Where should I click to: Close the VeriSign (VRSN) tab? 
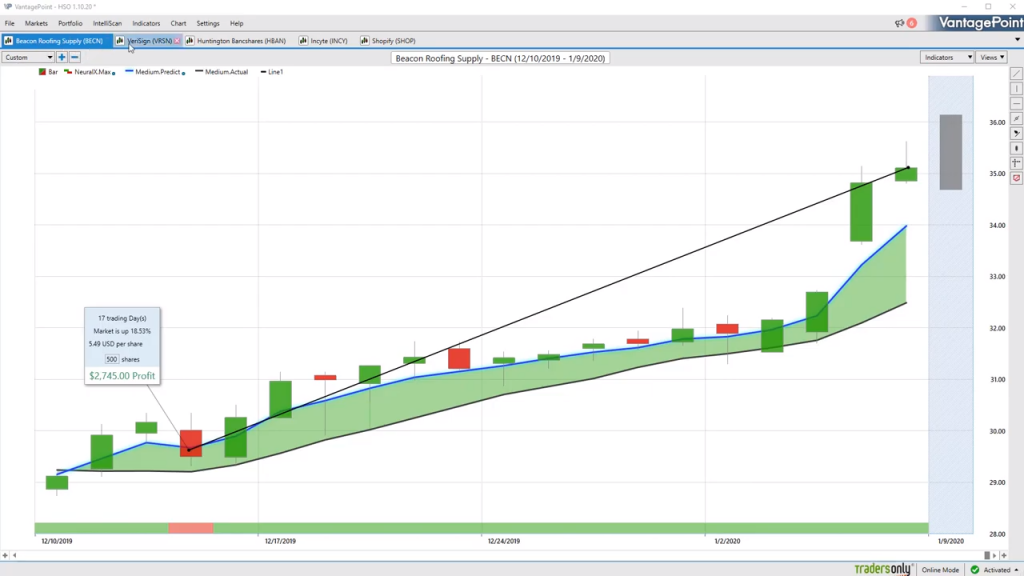pos(177,40)
